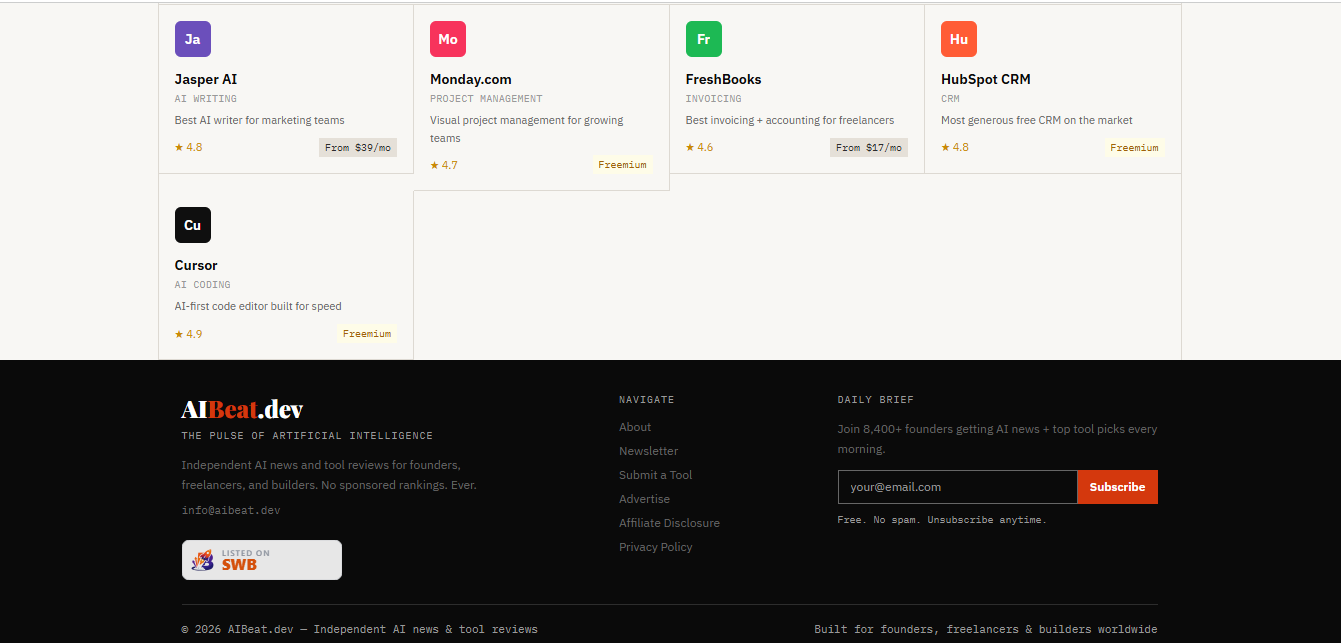Open the HubSpot CRM title link

(x=986, y=79)
